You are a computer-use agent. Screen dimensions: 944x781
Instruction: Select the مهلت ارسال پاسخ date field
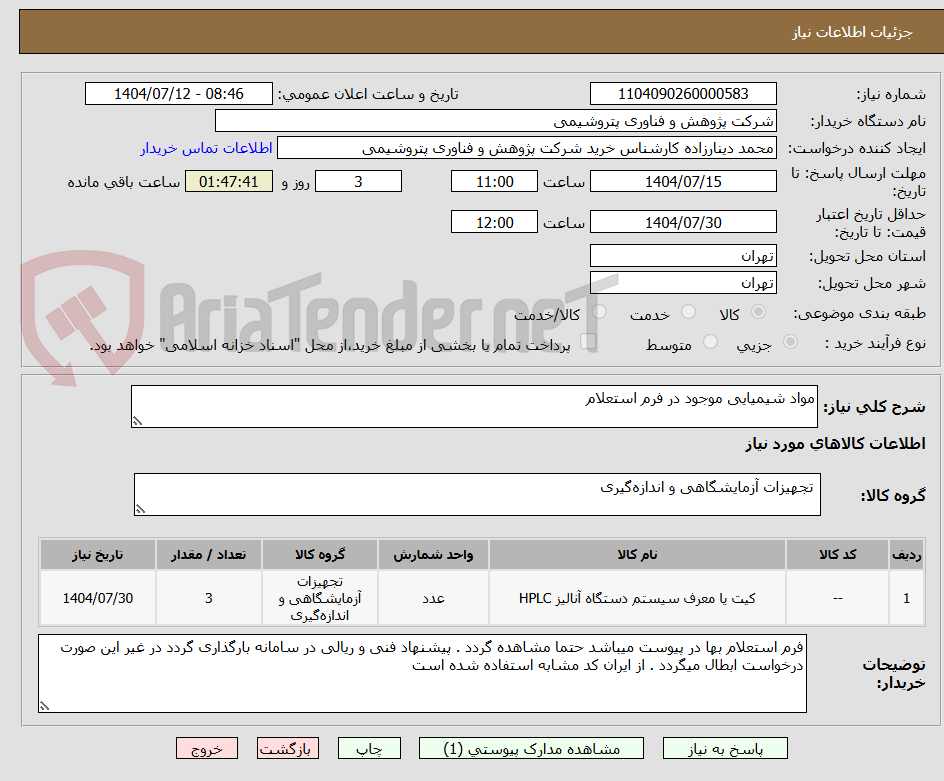click(x=683, y=181)
